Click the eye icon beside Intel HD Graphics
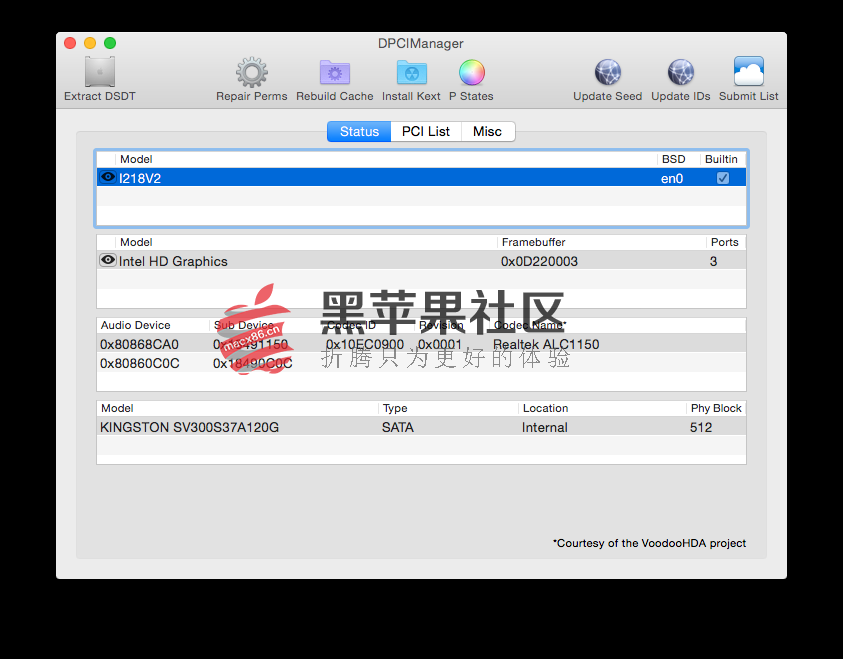 tap(108, 260)
